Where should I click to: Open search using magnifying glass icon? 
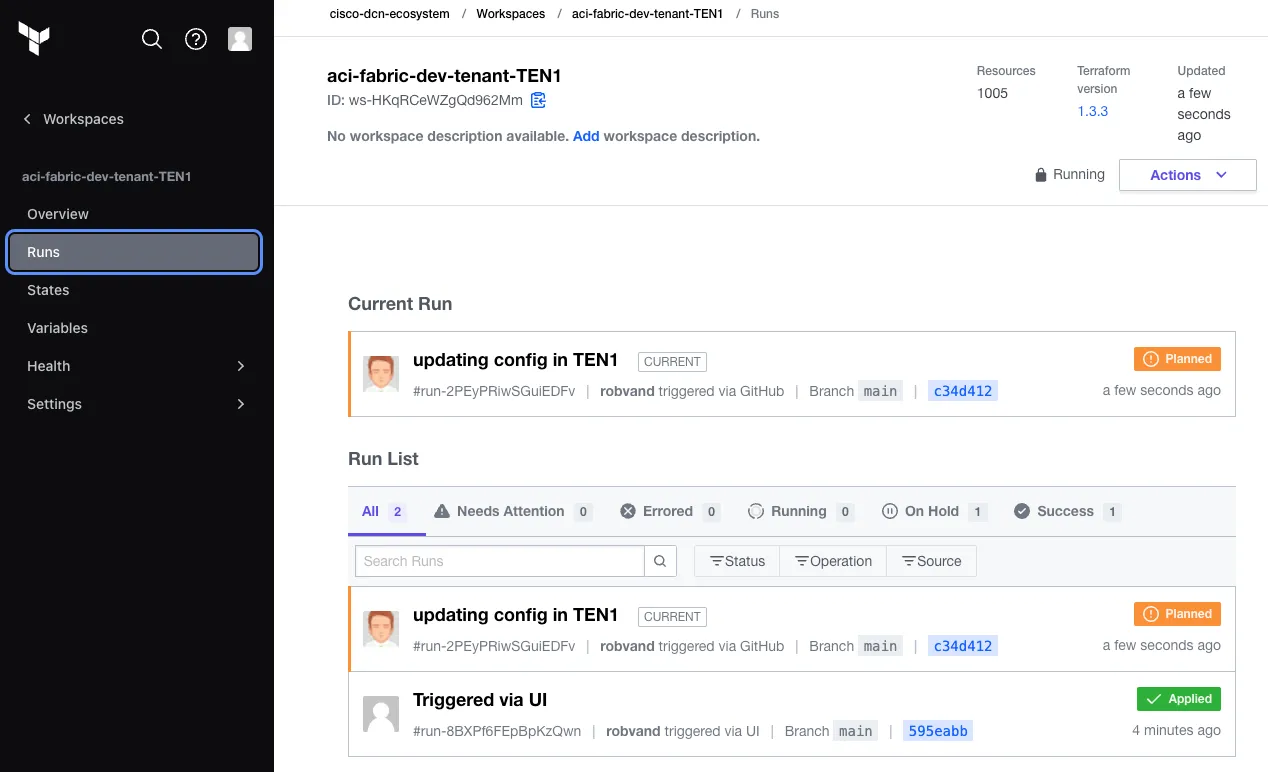(x=152, y=39)
